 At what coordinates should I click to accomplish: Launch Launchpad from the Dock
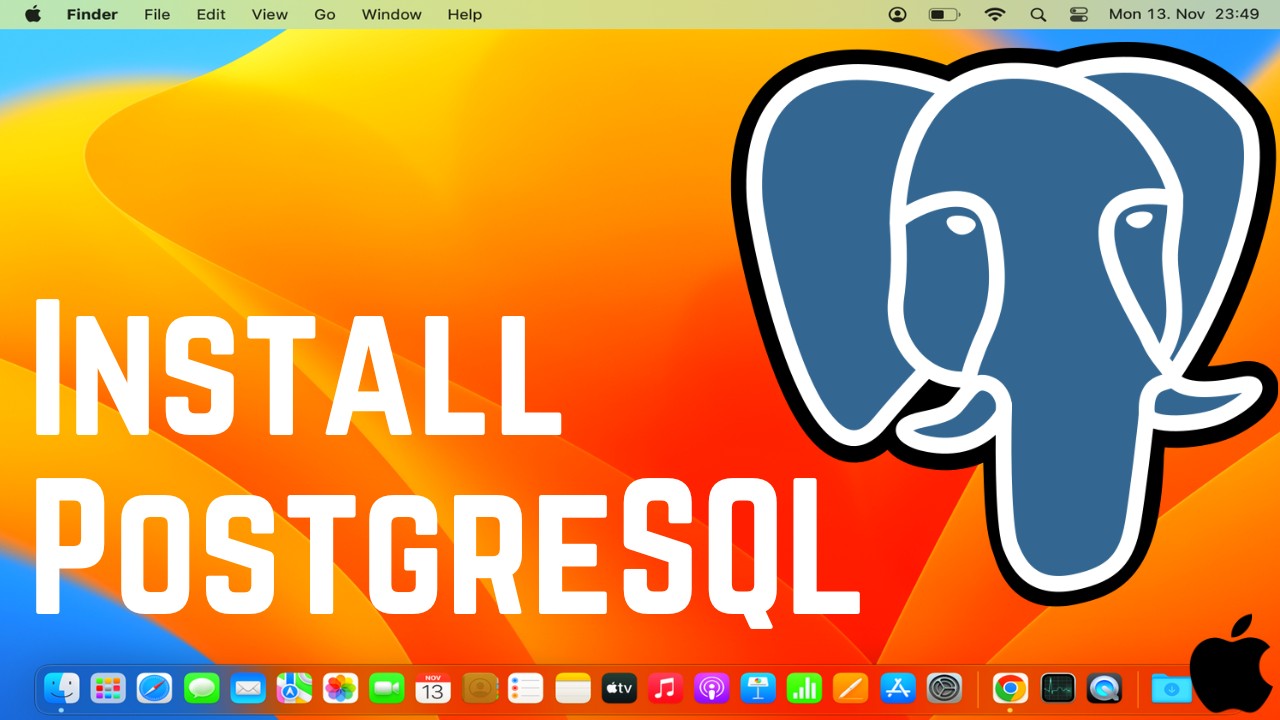pos(108,688)
